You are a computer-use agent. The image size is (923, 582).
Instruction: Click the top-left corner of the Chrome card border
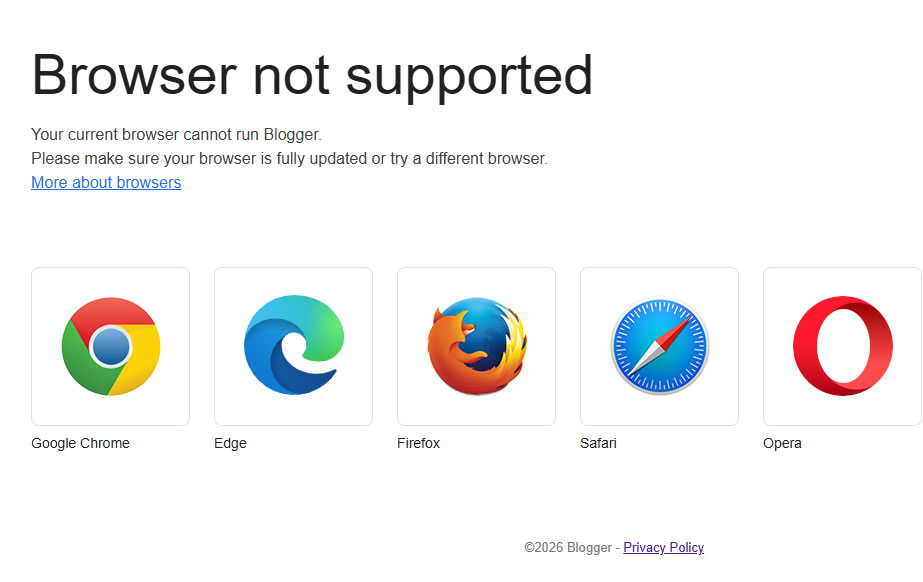point(32,268)
